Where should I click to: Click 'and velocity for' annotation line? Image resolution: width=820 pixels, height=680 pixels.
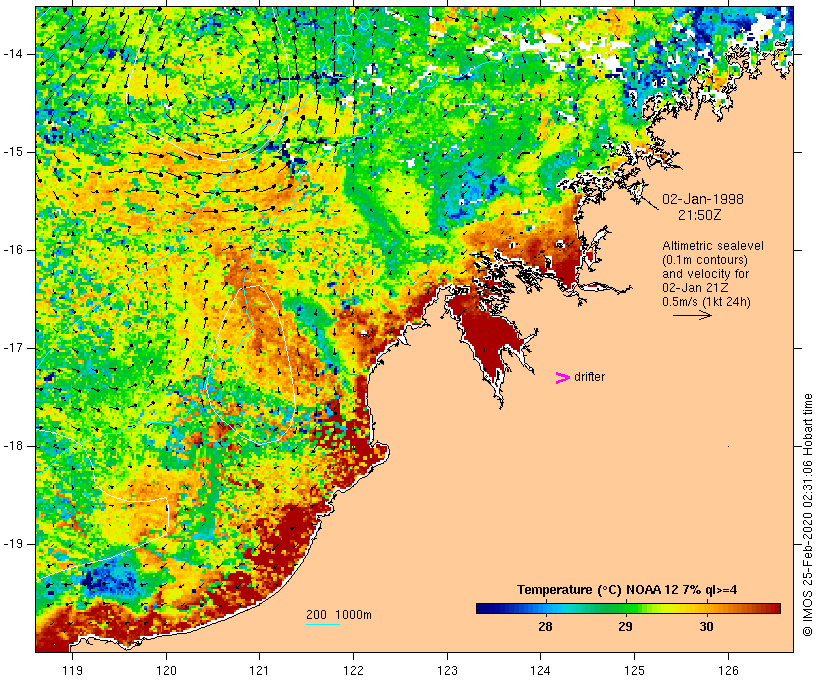click(x=705, y=274)
